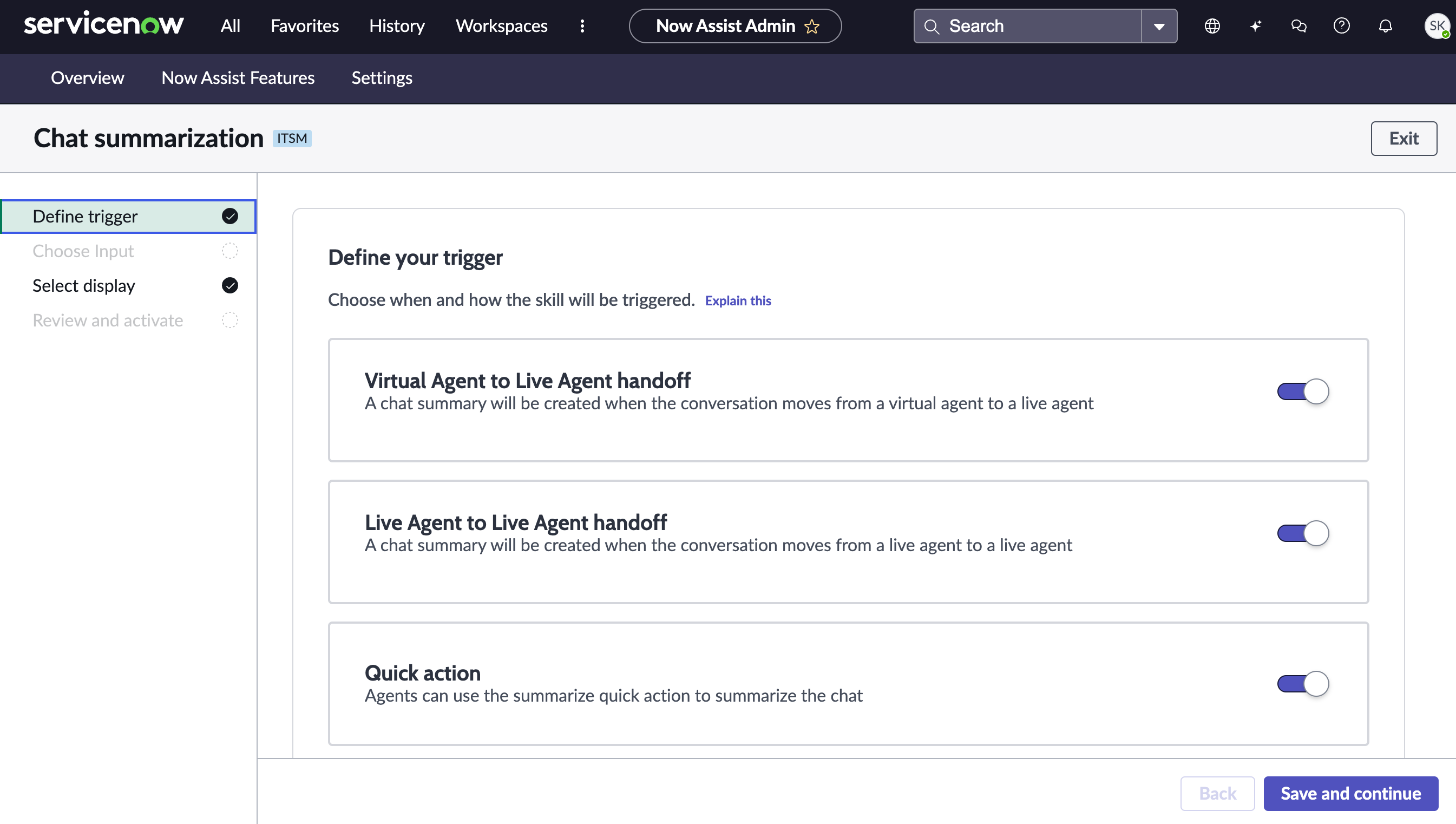The width and height of the screenshot is (1456, 824).
Task: Click the Define your trigger heading
Action: 415,258
